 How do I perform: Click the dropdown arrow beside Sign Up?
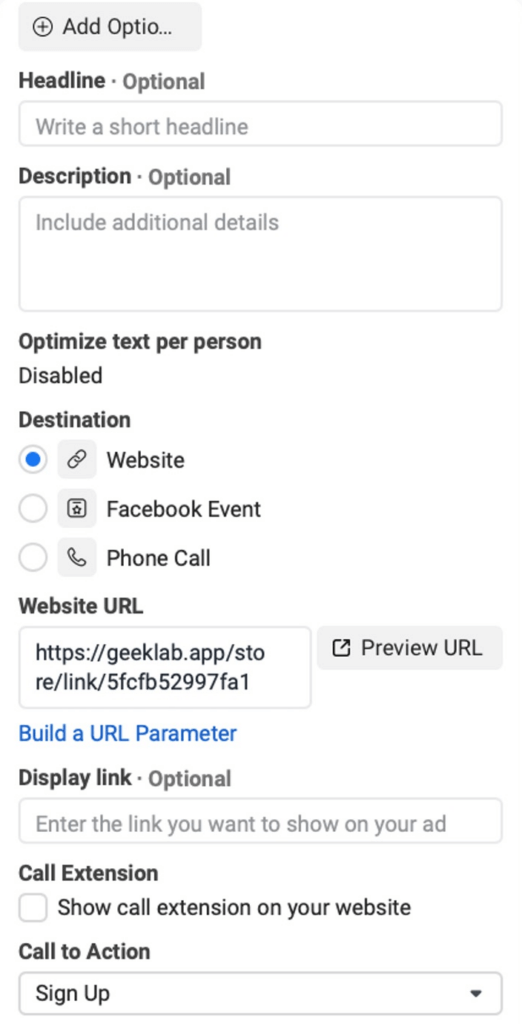tap(476, 994)
